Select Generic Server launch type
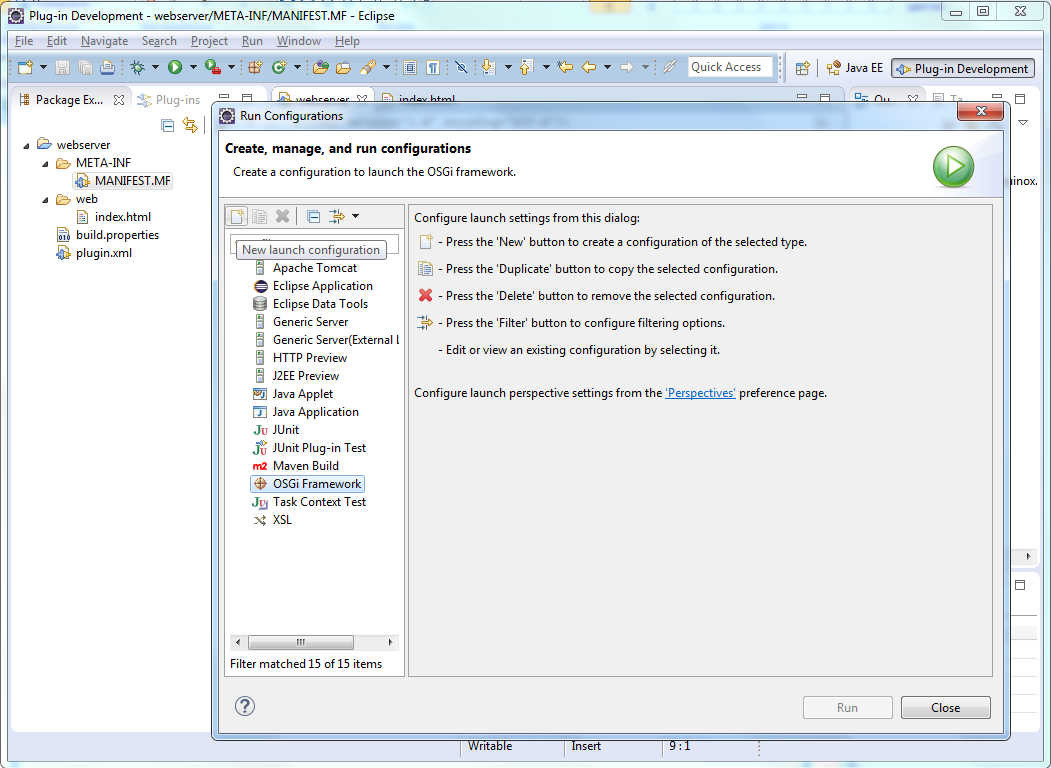The height and width of the screenshot is (768, 1051). point(301,322)
